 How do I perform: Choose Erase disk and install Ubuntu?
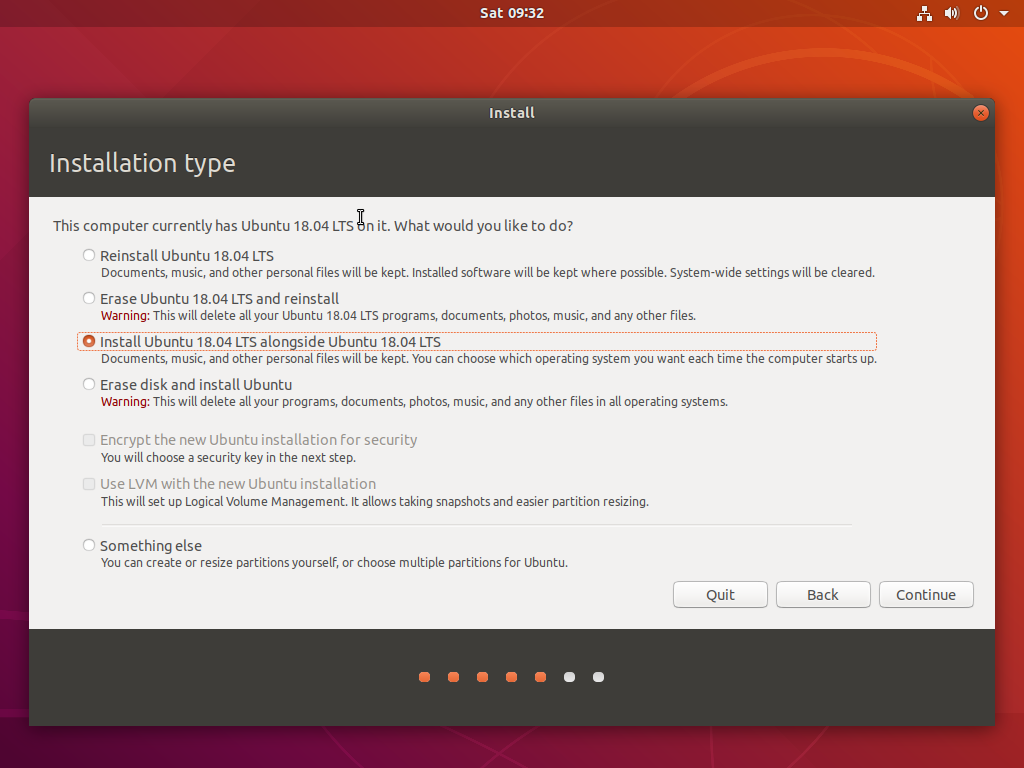[89, 385]
